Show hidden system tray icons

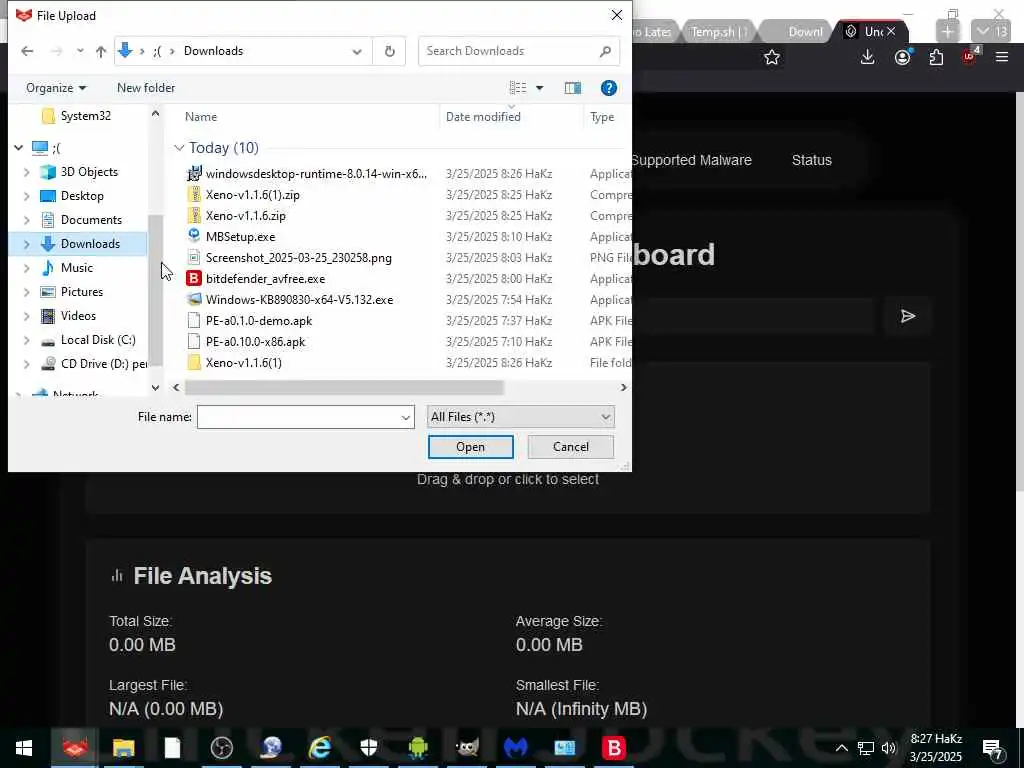(842, 748)
